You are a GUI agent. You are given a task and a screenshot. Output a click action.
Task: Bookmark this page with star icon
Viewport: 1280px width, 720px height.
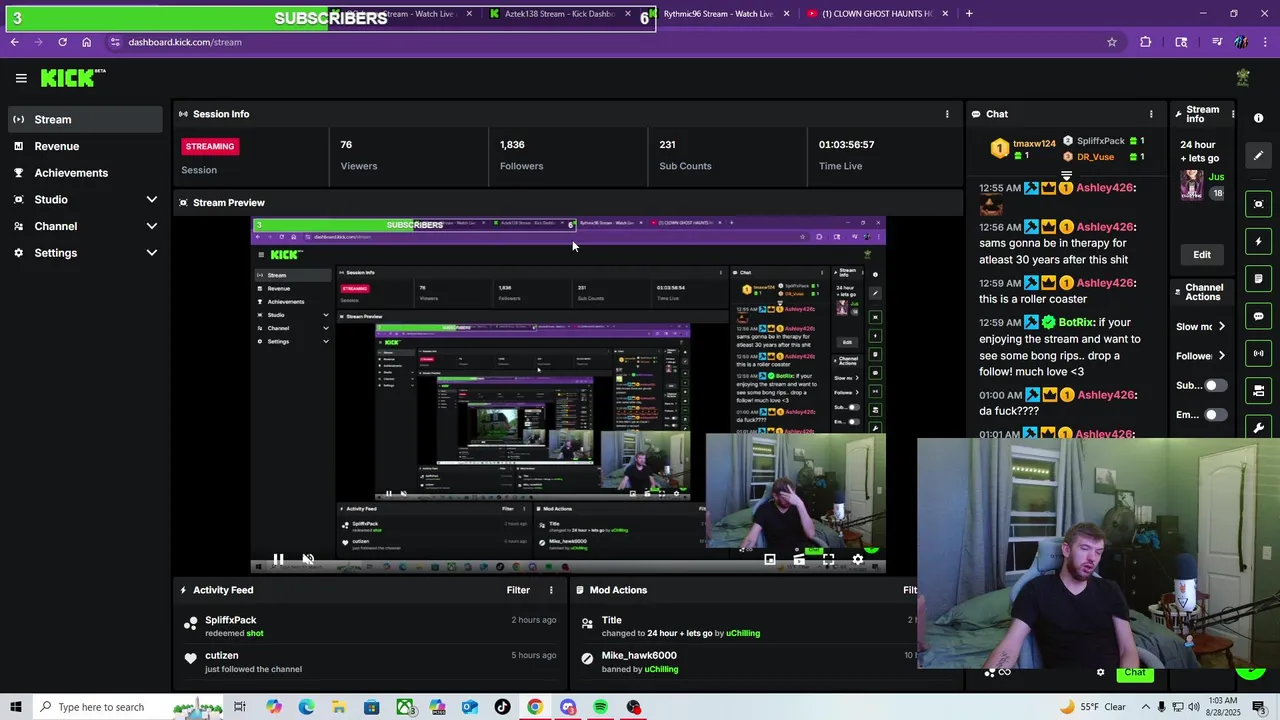[1111, 42]
